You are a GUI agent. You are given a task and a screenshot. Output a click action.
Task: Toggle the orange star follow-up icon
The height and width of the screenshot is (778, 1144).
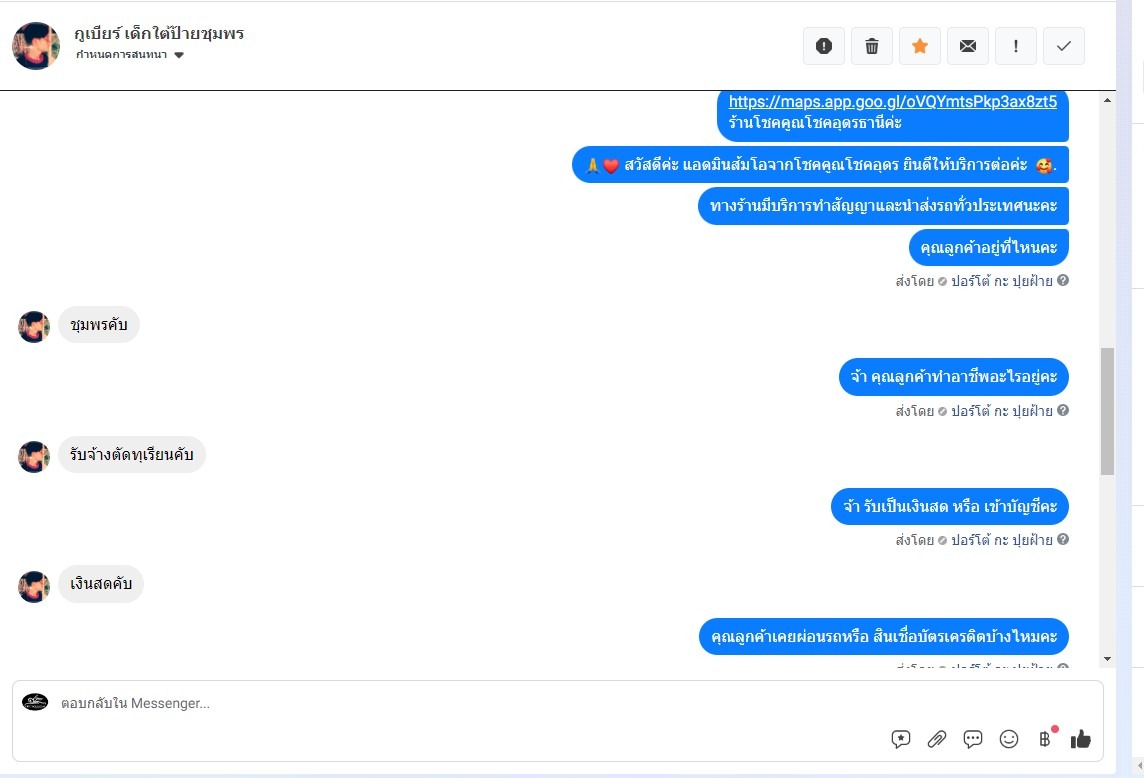pos(920,46)
